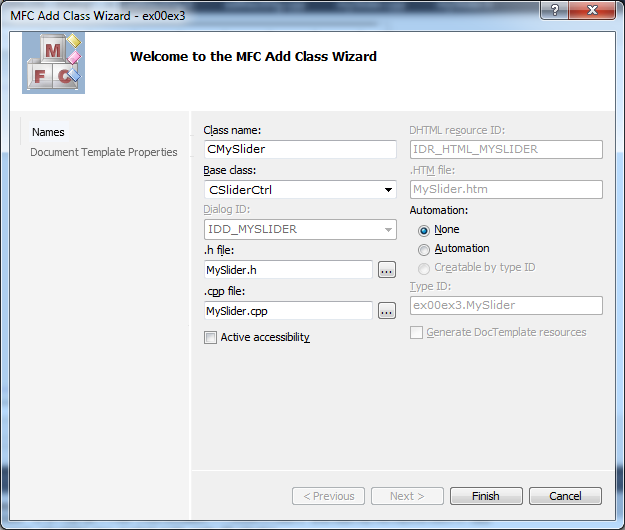Click the Finish button
Viewport: 625px width, 530px height.
[x=486, y=496]
